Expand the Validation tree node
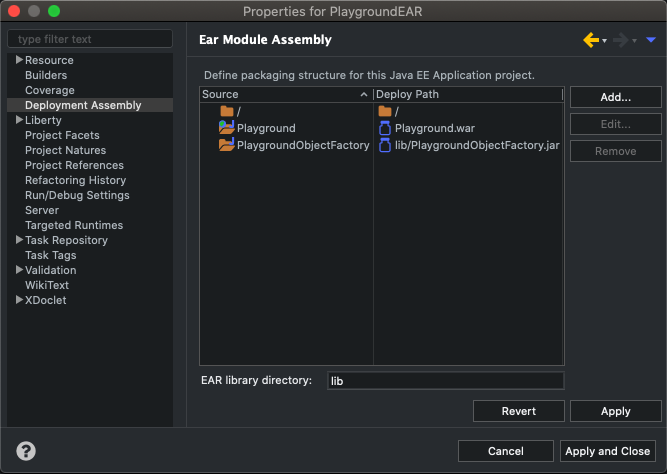 tap(19, 269)
